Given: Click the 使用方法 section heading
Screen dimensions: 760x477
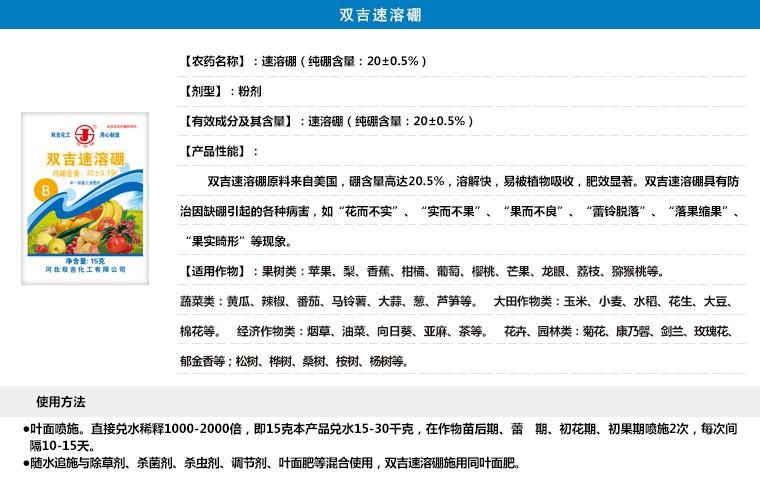Looking at the screenshot, I should (x=61, y=402).
